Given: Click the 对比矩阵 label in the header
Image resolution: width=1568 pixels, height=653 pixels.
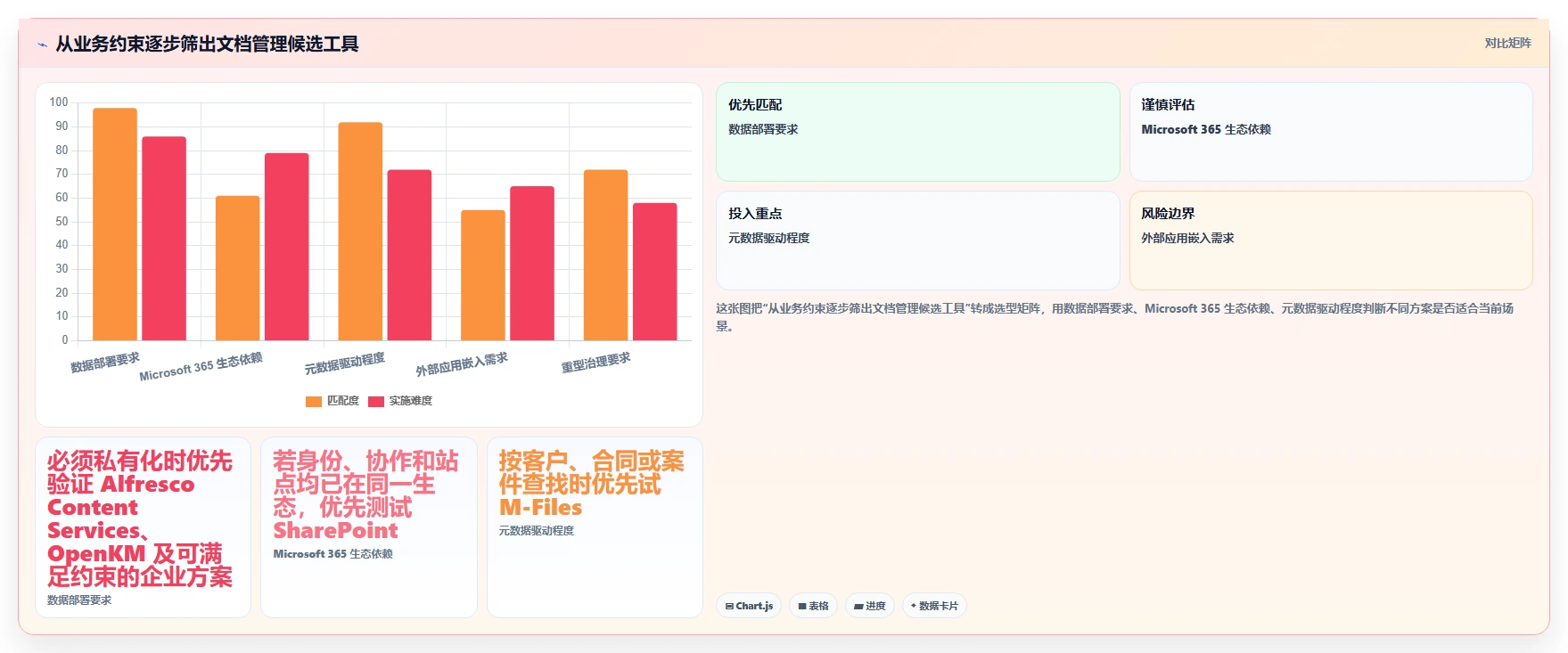Looking at the screenshot, I should (1507, 43).
